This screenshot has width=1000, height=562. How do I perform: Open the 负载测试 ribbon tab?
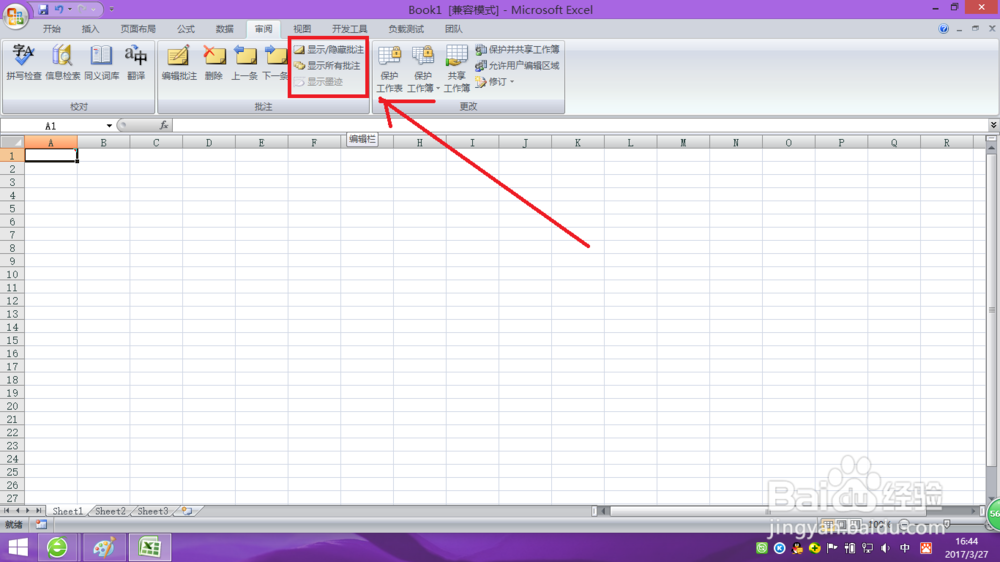[406, 29]
